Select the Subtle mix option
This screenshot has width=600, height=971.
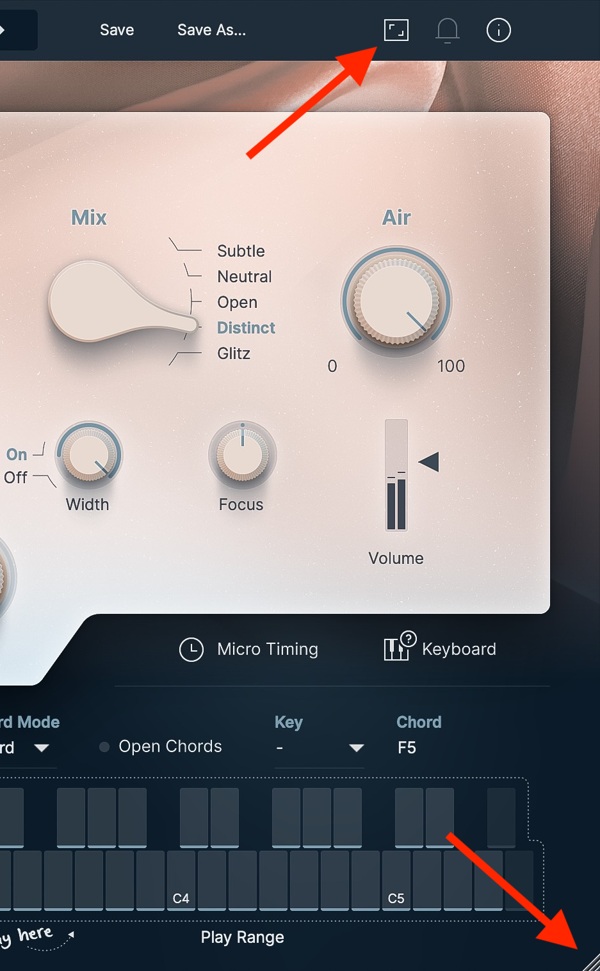pos(241,251)
